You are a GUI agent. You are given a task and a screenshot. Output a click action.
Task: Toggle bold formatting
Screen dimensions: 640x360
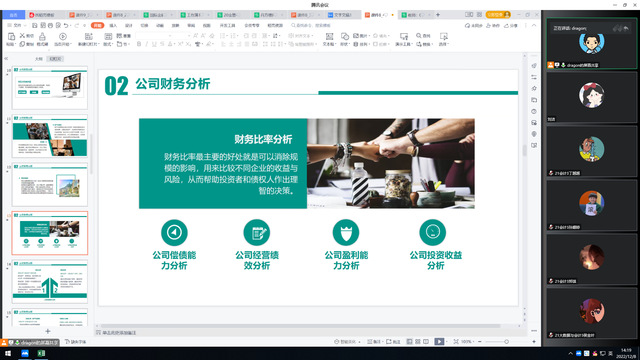click(139, 44)
